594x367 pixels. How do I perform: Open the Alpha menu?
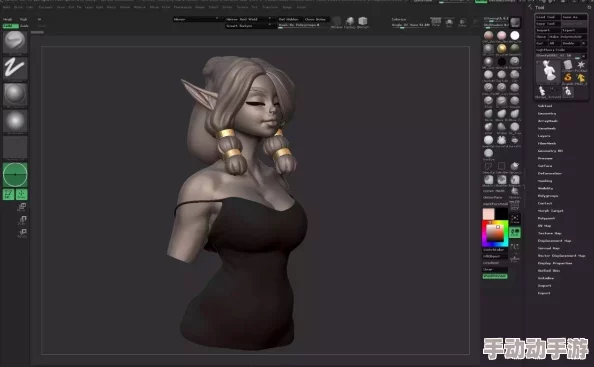coord(7,7)
